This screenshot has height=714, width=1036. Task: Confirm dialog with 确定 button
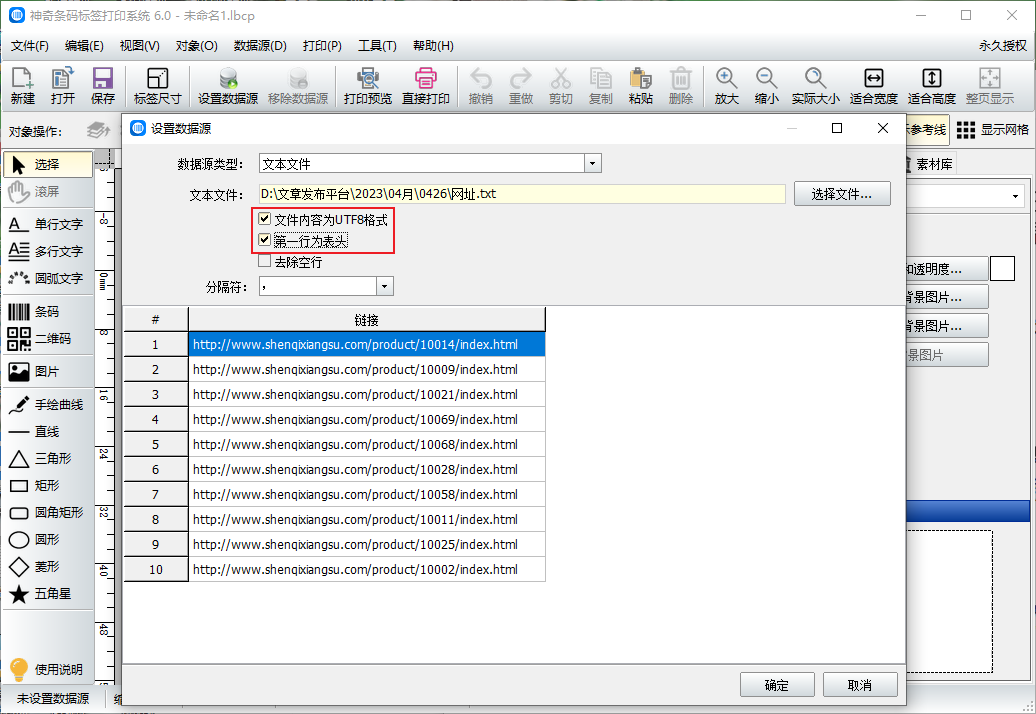pos(776,685)
